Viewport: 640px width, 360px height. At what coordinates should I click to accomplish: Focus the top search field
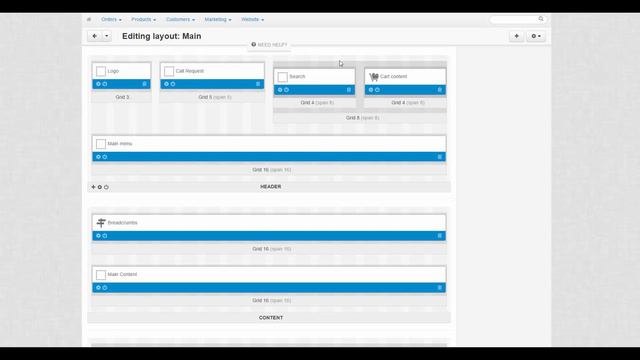click(518, 19)
